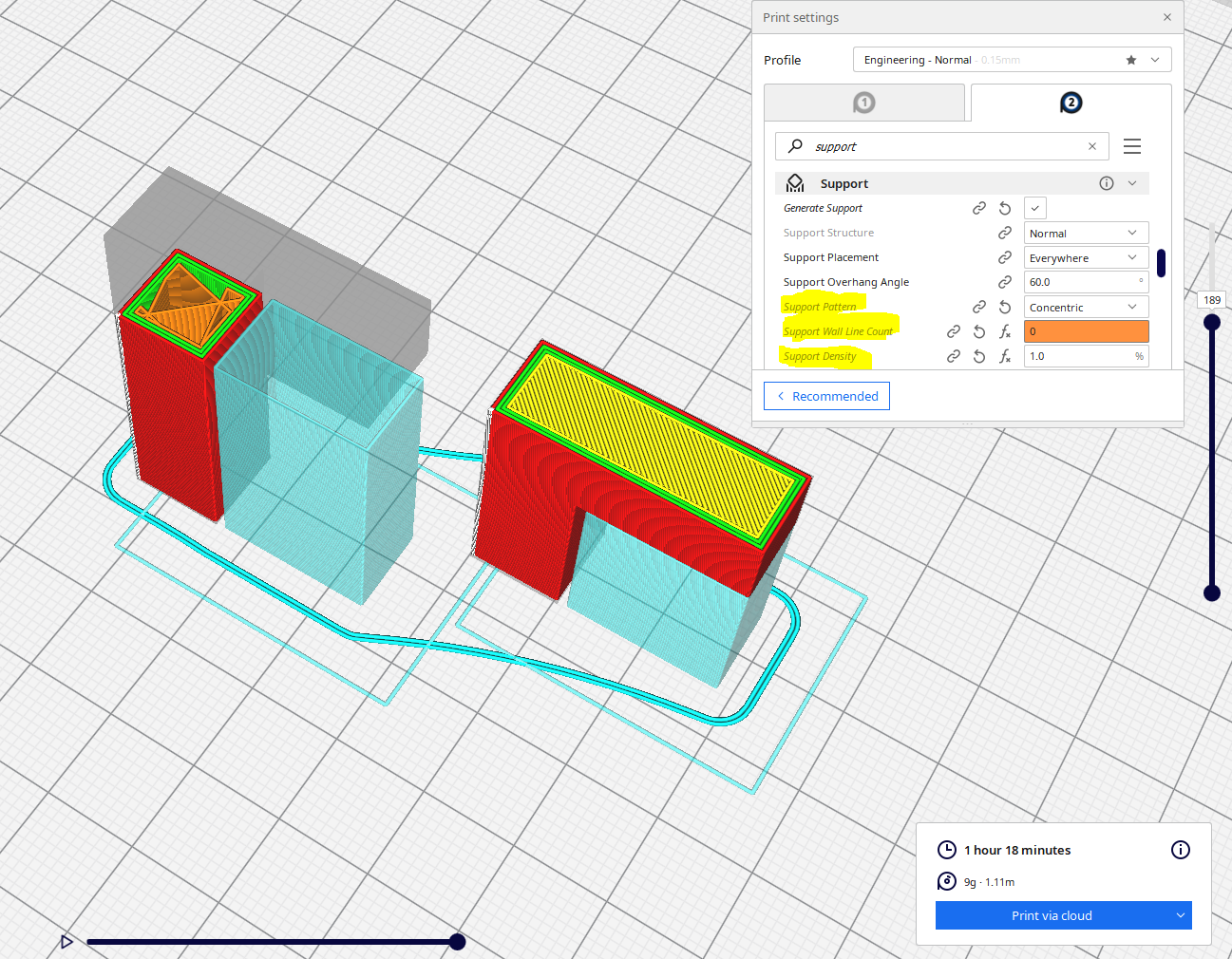This screenshot has height=959, width=1232.
Task: Click the print time clock icon
Action: [946, 850]
